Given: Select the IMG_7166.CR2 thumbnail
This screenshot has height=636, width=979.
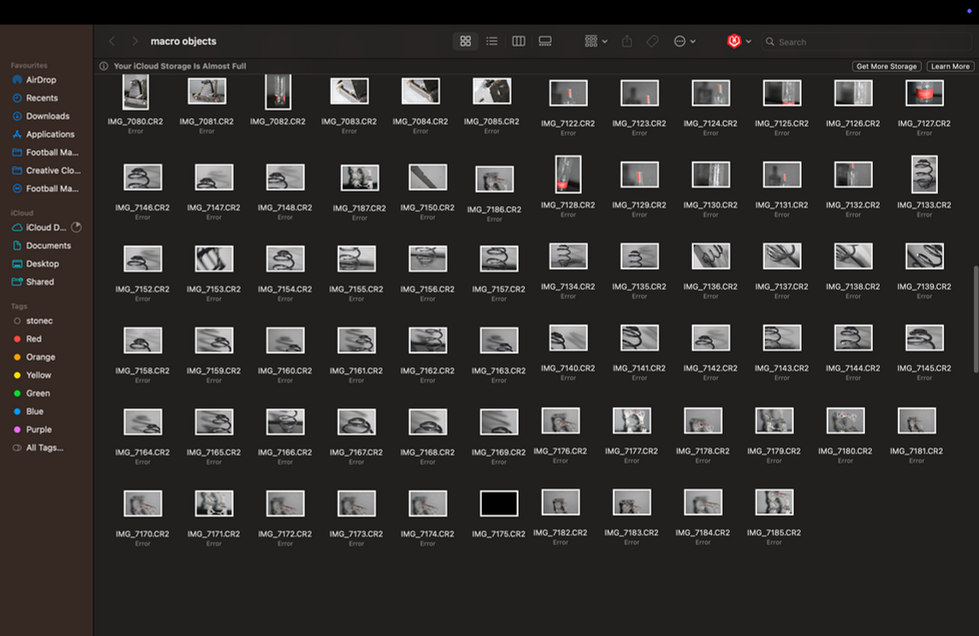Looking at the screenshot, I should tap(285, 421).
